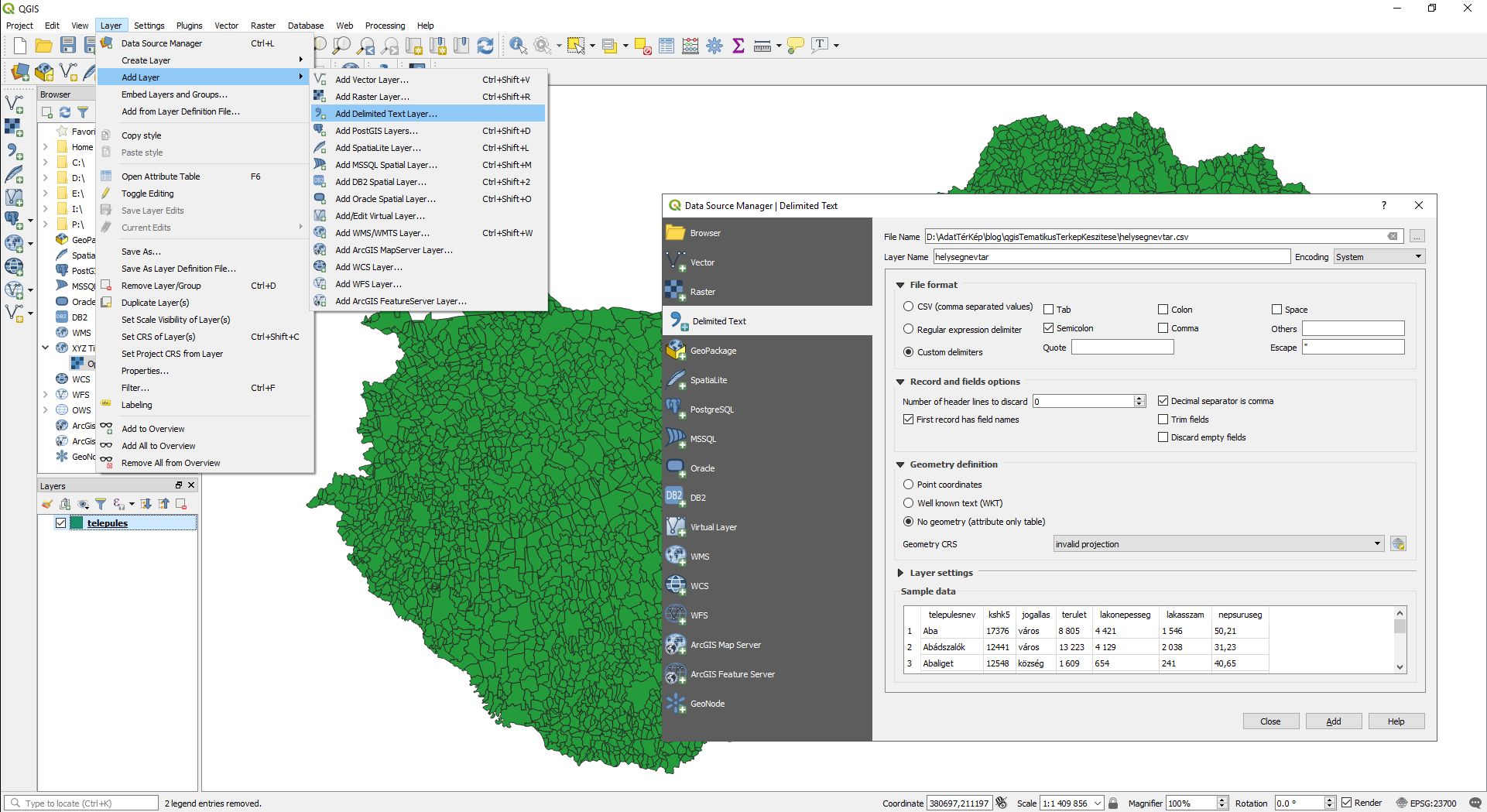Click Current CRS EPSG:23700 status icon
The width and height of the screenshot is (1487, 812).
pyautogui.click(x=1427, y=803)
